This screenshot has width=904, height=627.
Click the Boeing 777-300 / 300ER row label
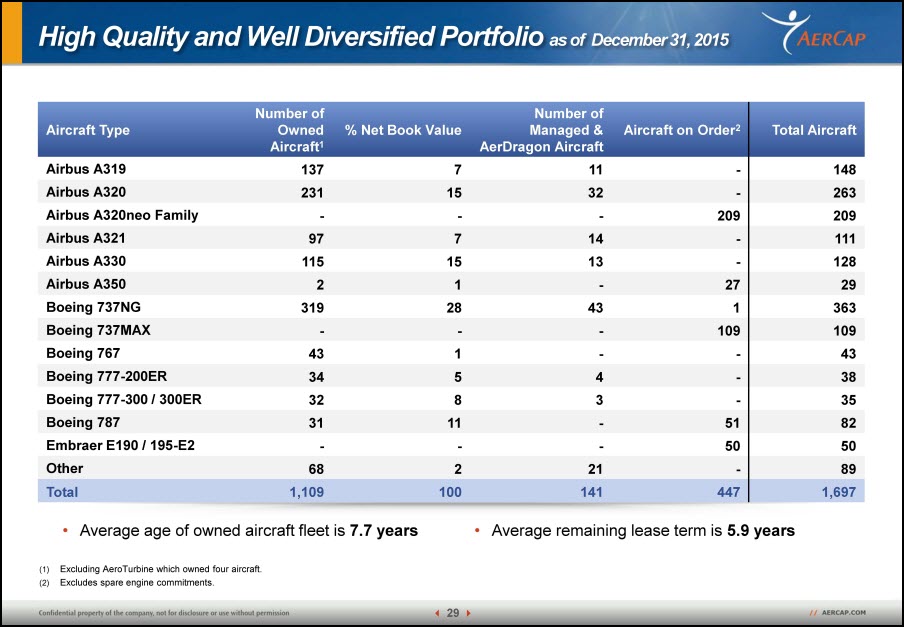coord(124,399)
